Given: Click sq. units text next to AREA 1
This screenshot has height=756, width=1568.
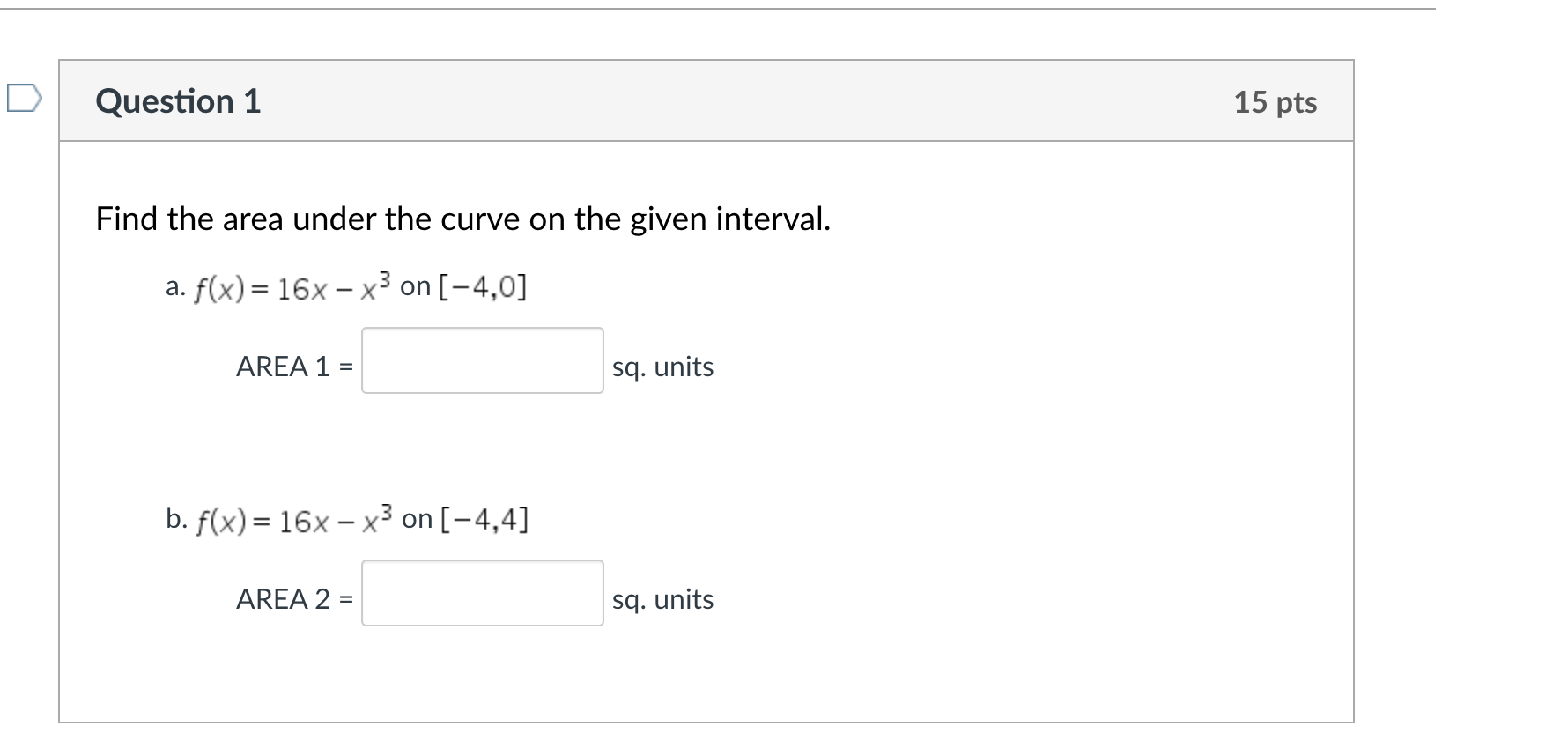Looking at the screenshot, I should point(664,367).
